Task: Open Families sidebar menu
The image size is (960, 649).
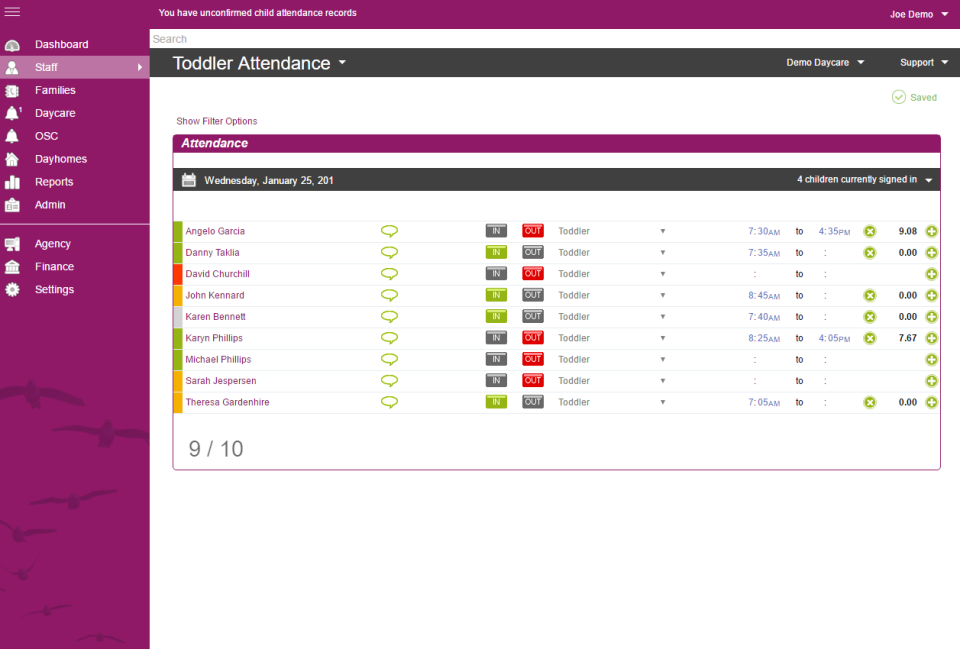Action: tap(75, 90)
